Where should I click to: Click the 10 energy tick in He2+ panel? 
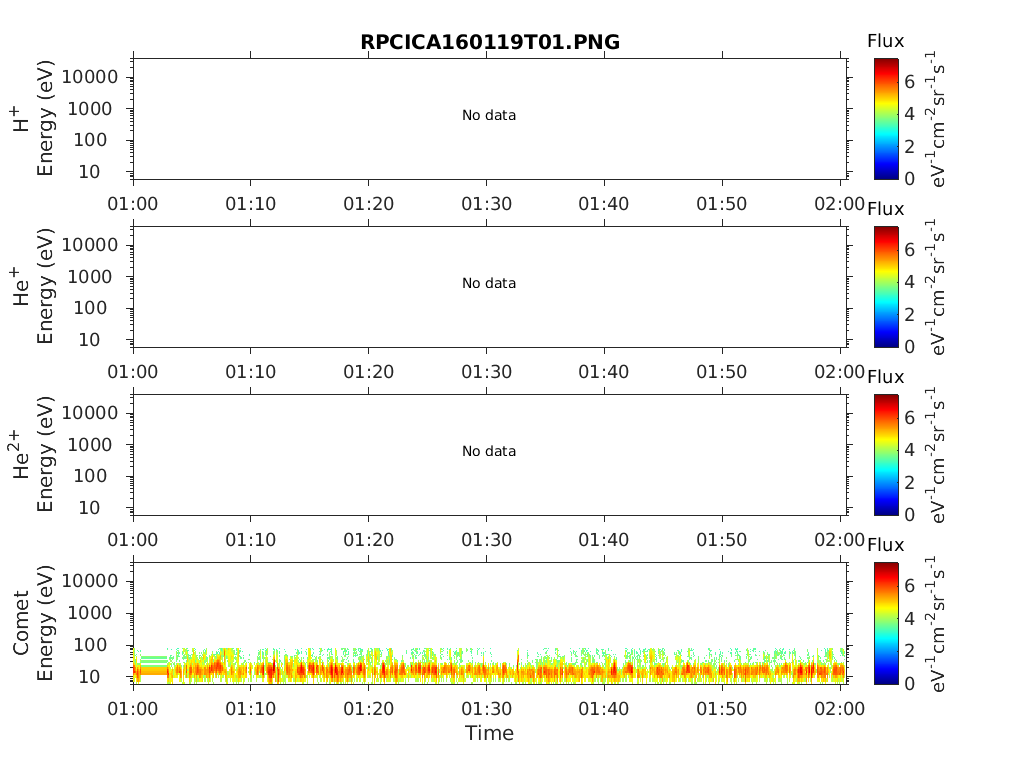[x=89, y=508]
